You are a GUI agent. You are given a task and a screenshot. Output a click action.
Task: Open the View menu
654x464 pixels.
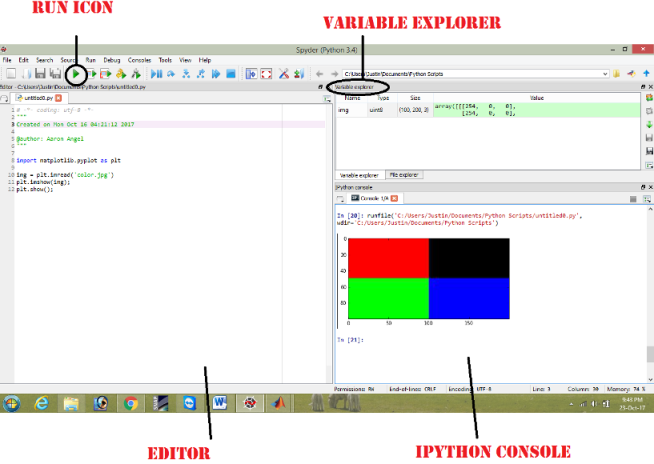185,60
